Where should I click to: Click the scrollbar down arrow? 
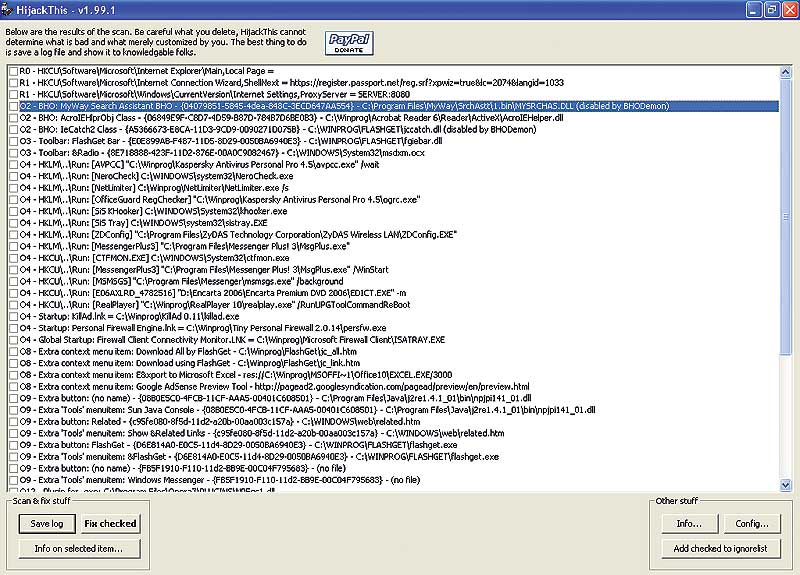click(x=786, y=485)
